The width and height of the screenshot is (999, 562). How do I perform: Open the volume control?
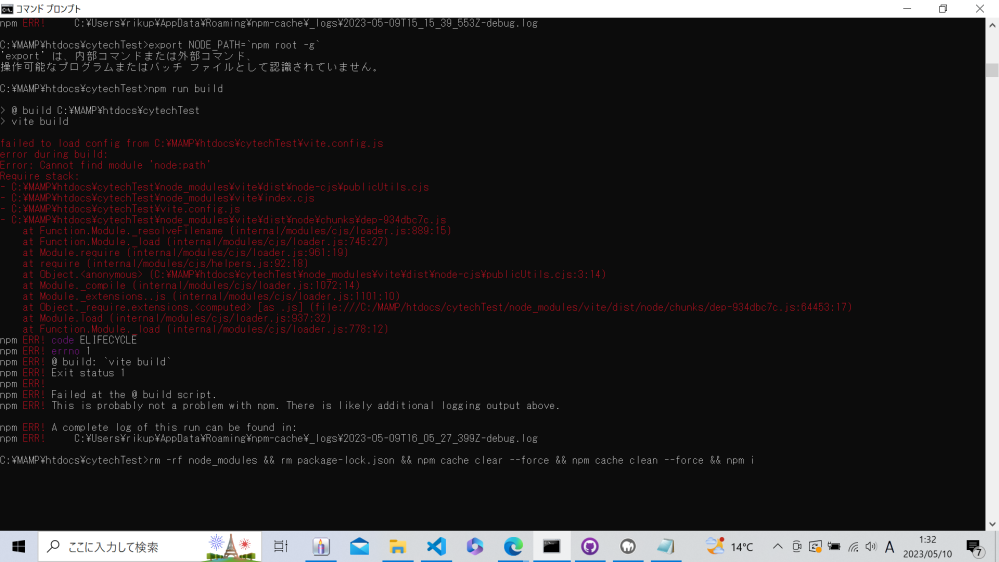click(x=871, y=547)
